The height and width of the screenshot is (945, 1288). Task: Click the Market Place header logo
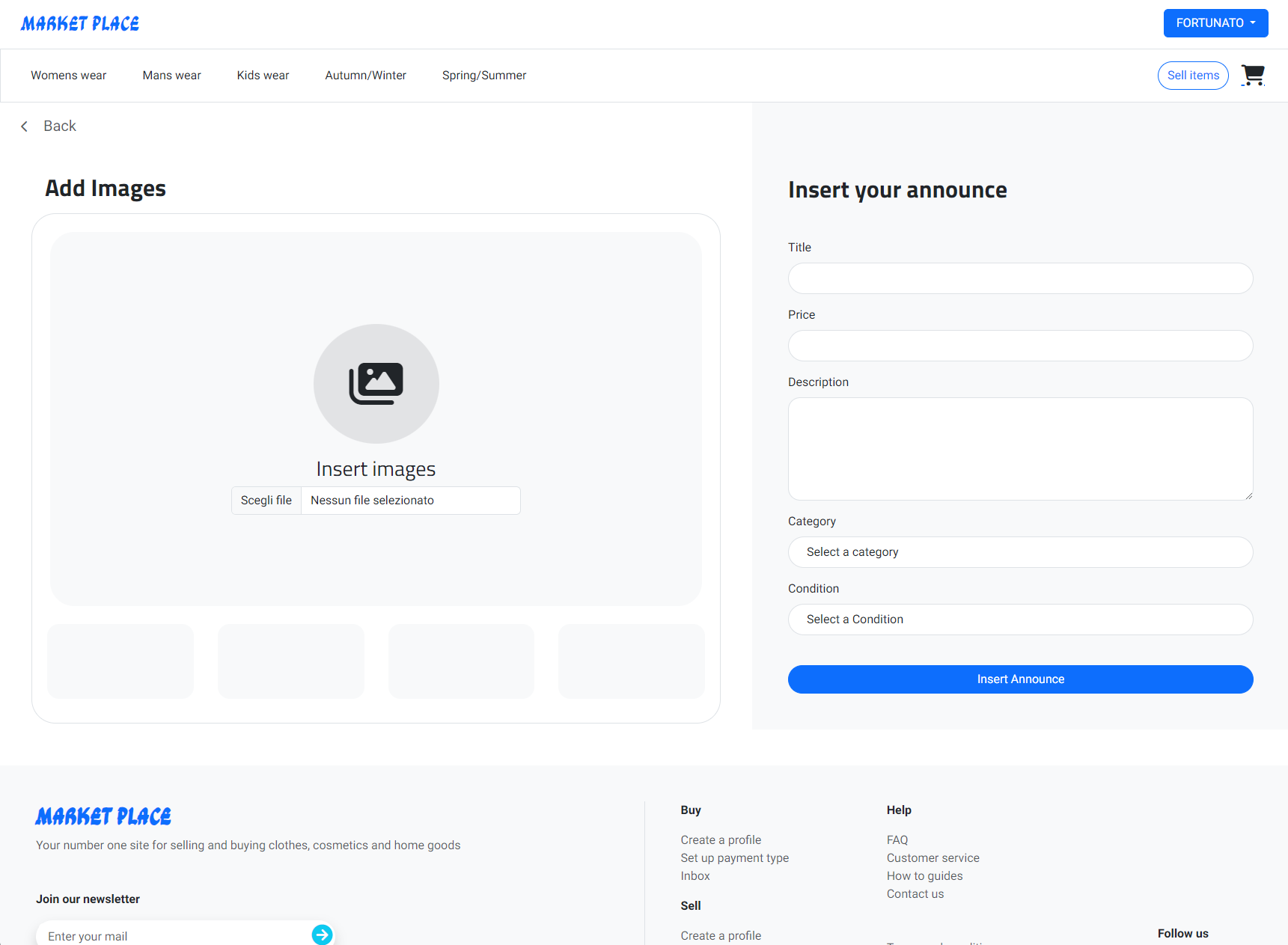pos(80,24)
